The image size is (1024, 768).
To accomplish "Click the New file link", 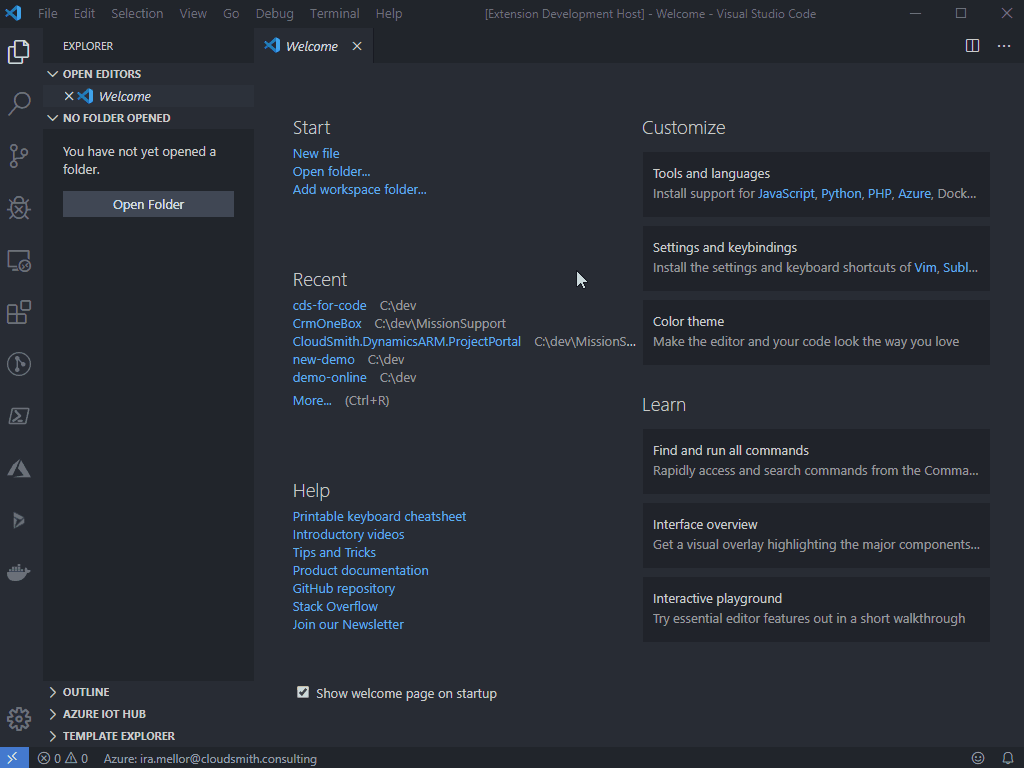I will point(316,153).
